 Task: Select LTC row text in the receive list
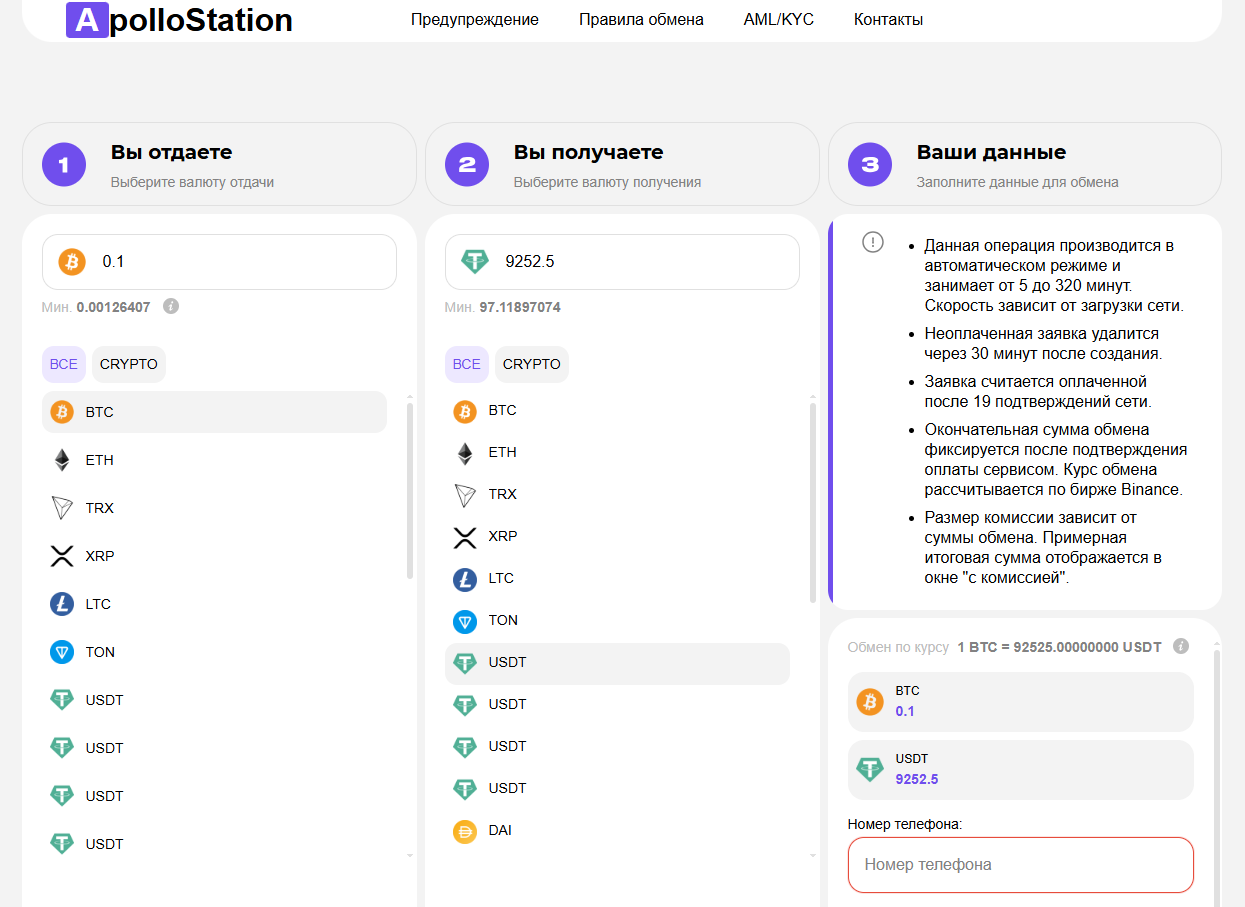[501, 579]
